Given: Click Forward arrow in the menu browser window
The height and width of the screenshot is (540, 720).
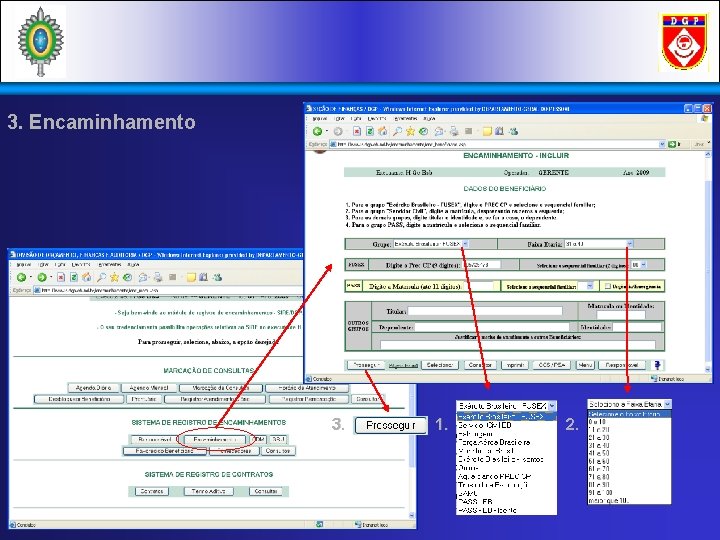Looking at the screenshot, I should (x=41, y=277).
